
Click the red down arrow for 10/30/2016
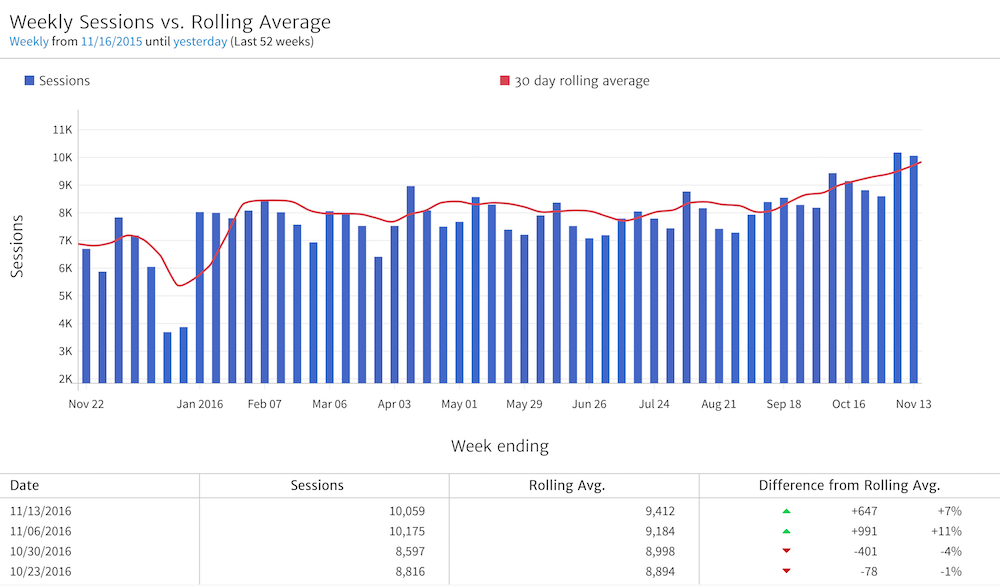(786, 551)
